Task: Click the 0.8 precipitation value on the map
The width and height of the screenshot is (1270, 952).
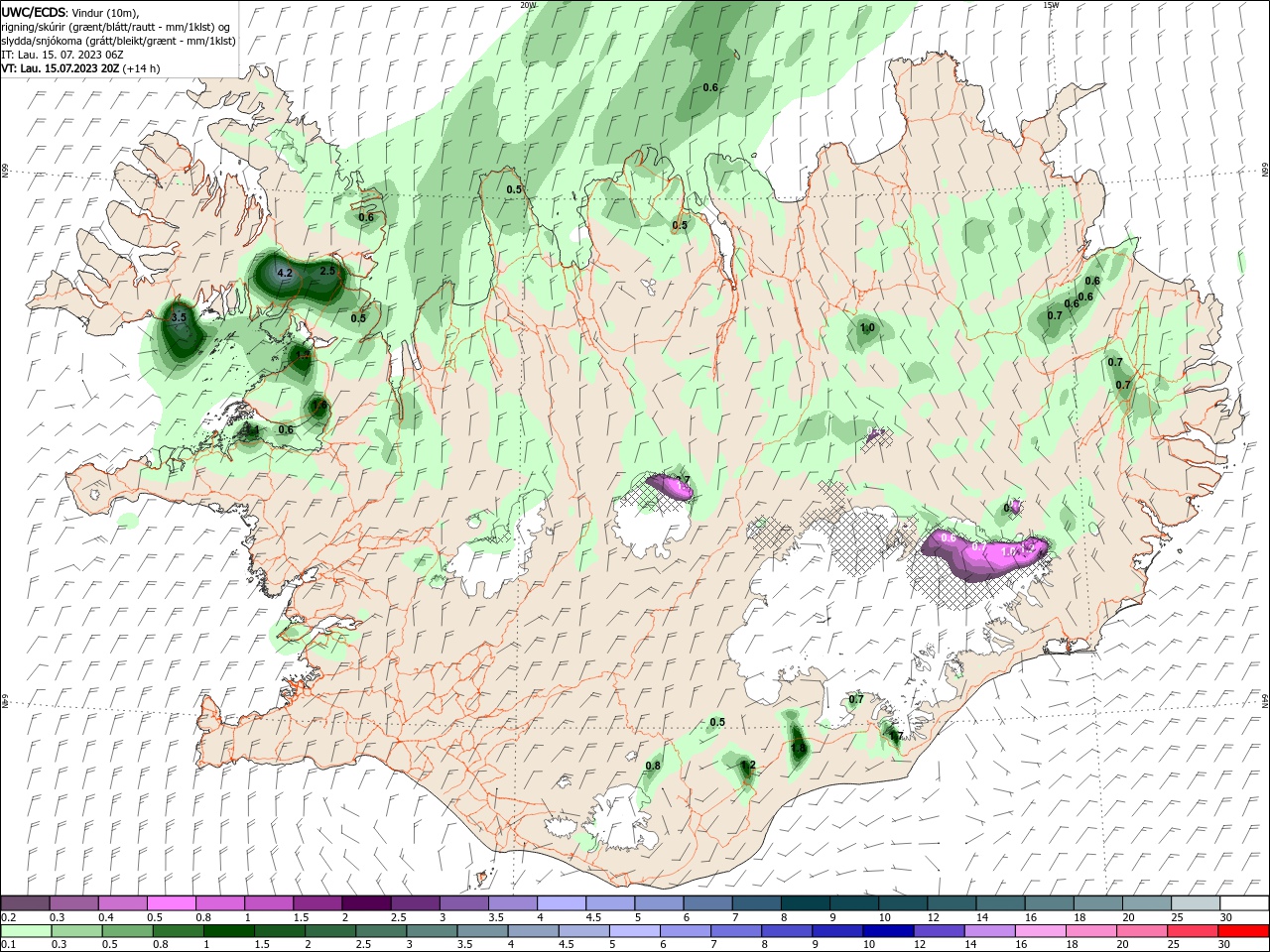Action: pos(653,766)
